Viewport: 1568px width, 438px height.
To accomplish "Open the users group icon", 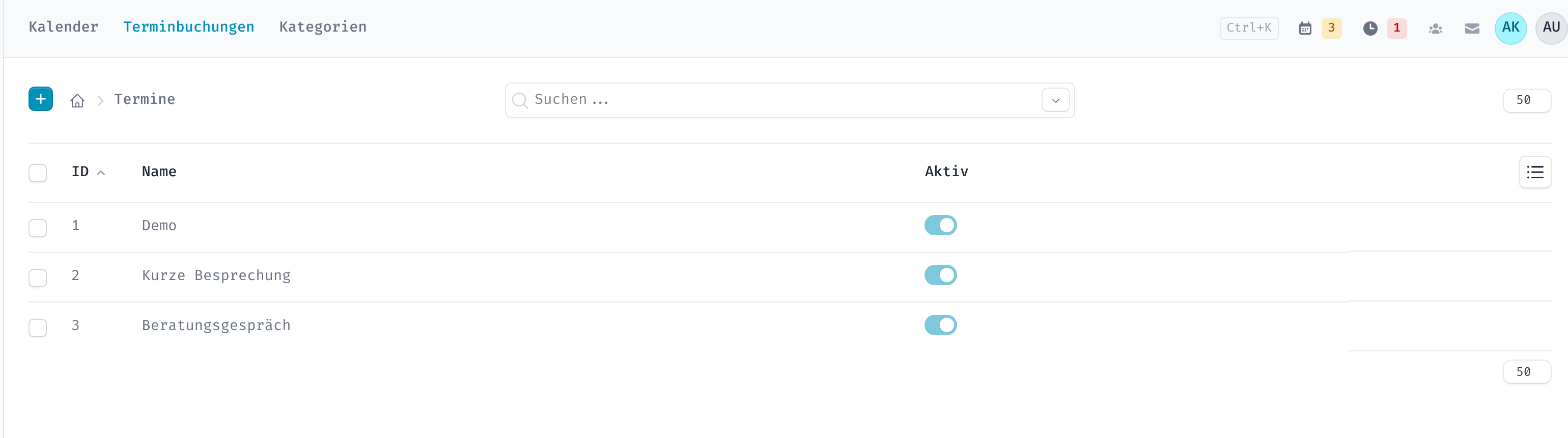I will click(x=1435, y=29).
